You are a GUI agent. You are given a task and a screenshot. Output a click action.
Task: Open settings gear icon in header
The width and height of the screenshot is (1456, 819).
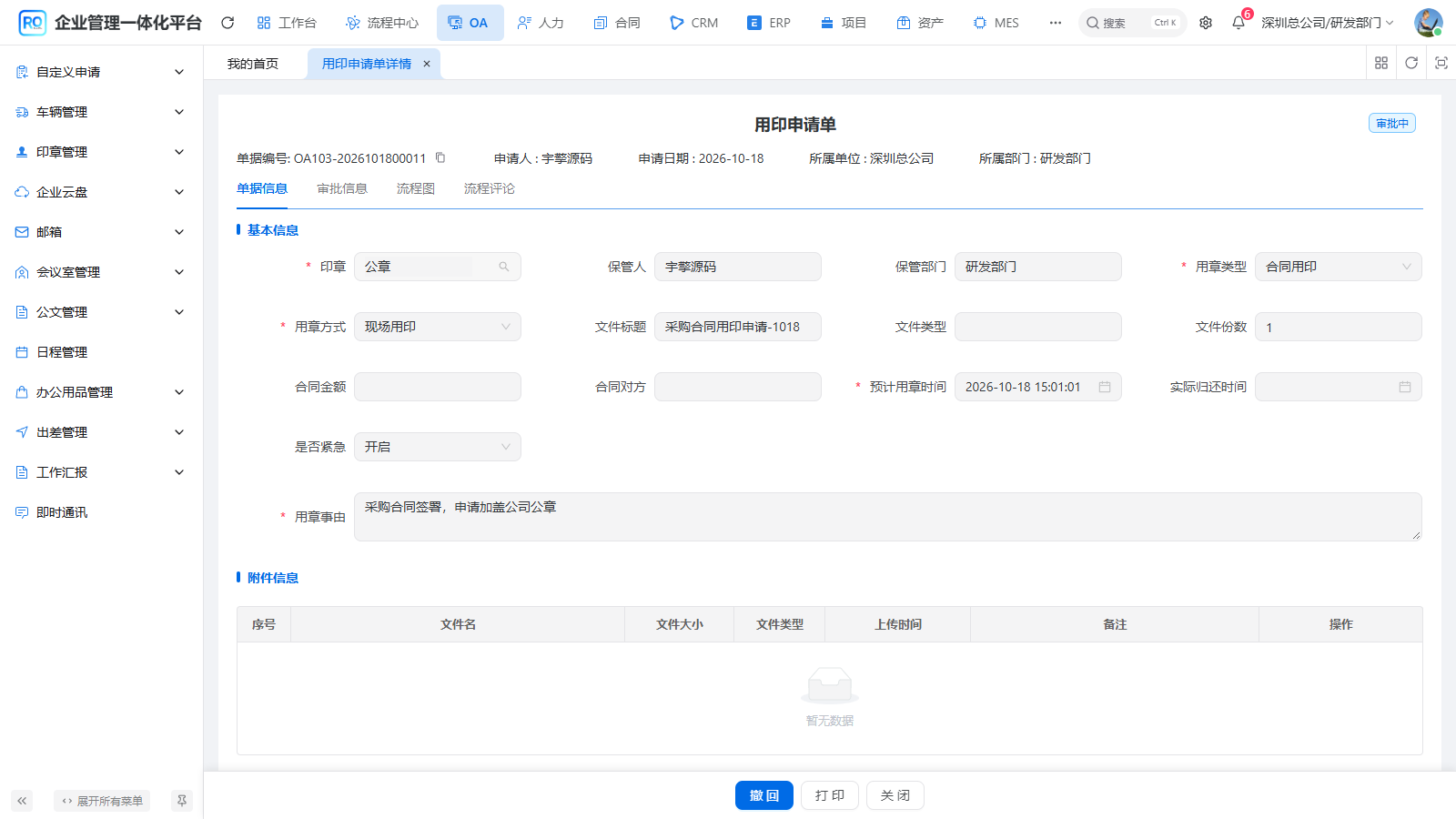pos(1206,23)
